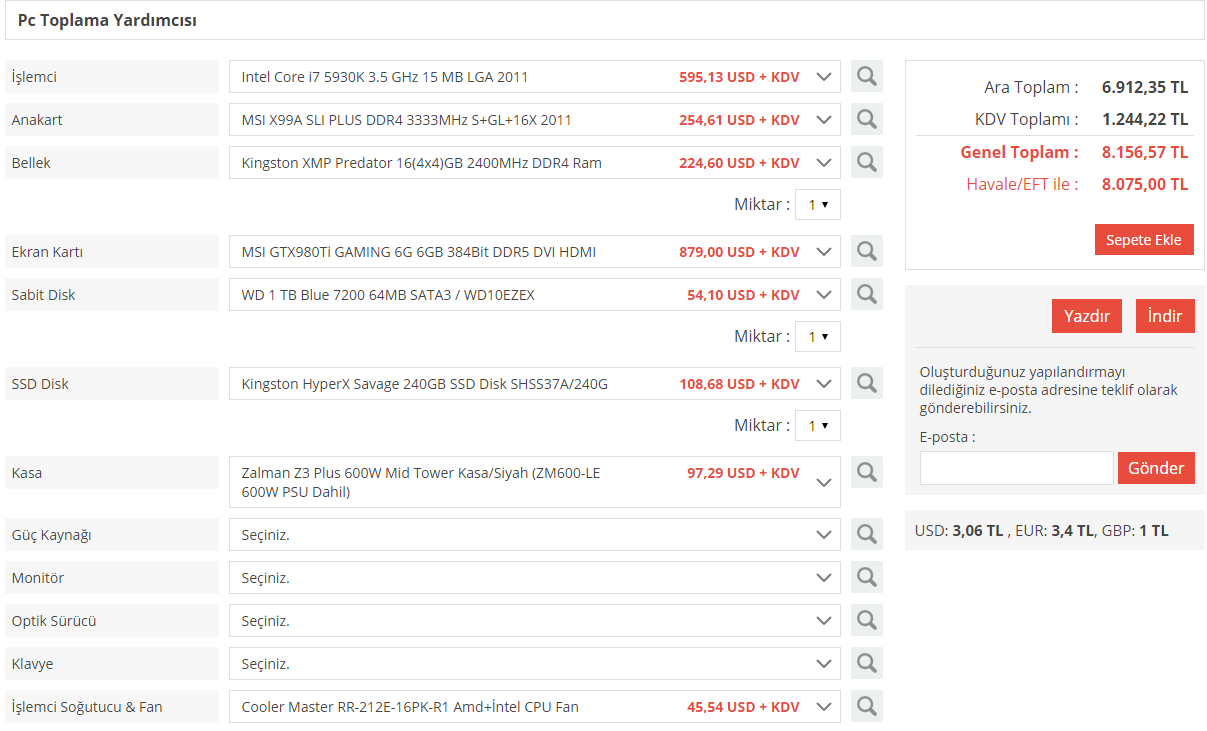
Task: Expand the MSI GTX980Ti graphics card dropdown
Action: (535, 251)
